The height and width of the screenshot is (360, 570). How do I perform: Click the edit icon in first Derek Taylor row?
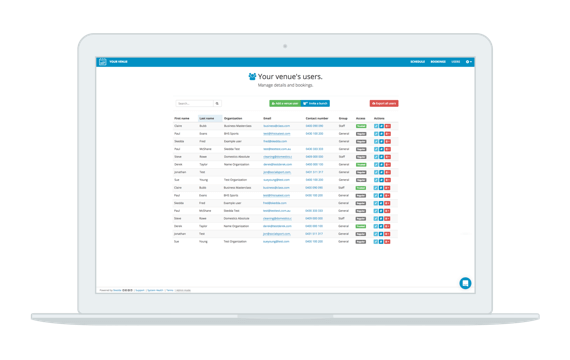(x=376, y=165)
